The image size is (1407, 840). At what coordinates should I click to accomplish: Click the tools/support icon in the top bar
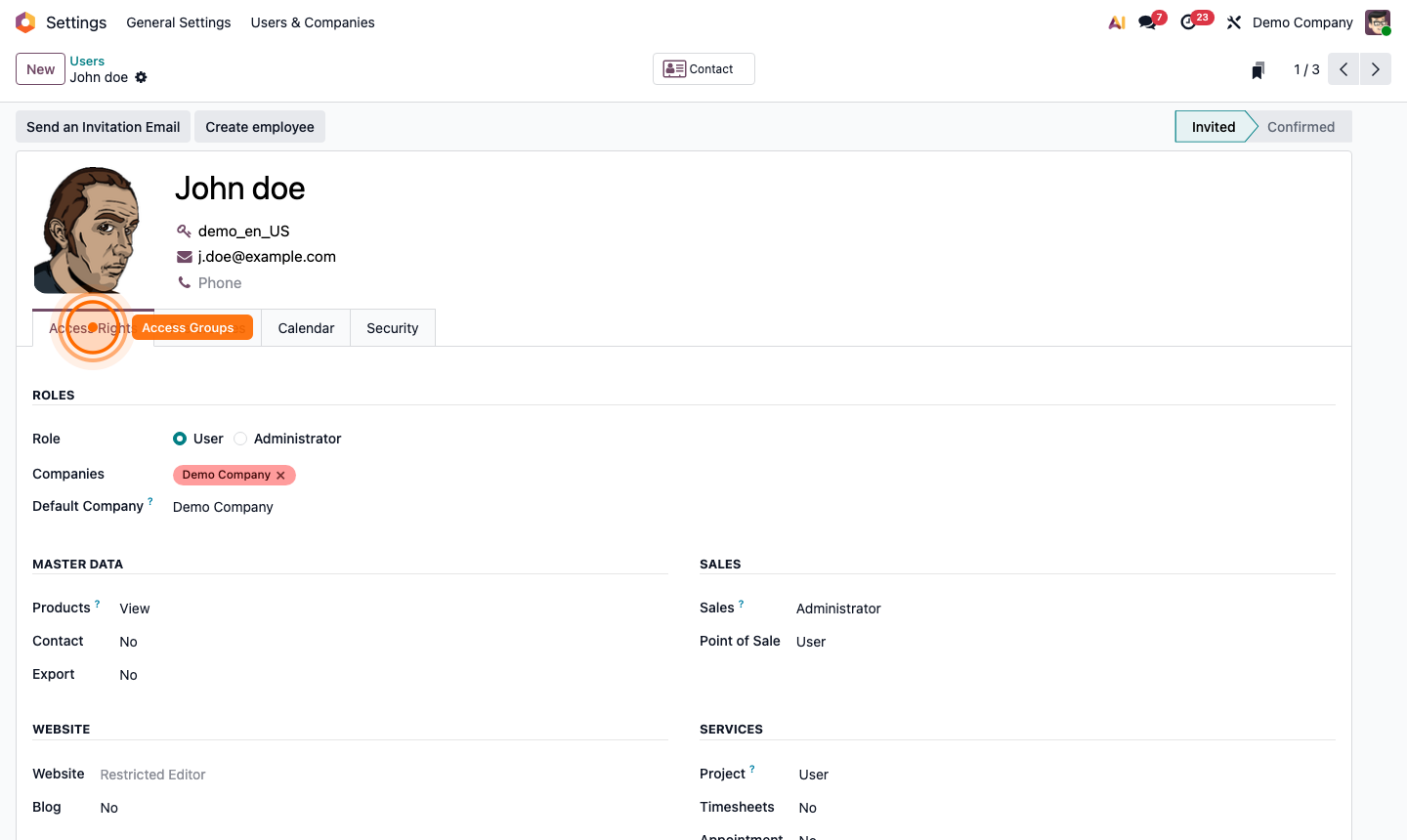point(1233,21)
